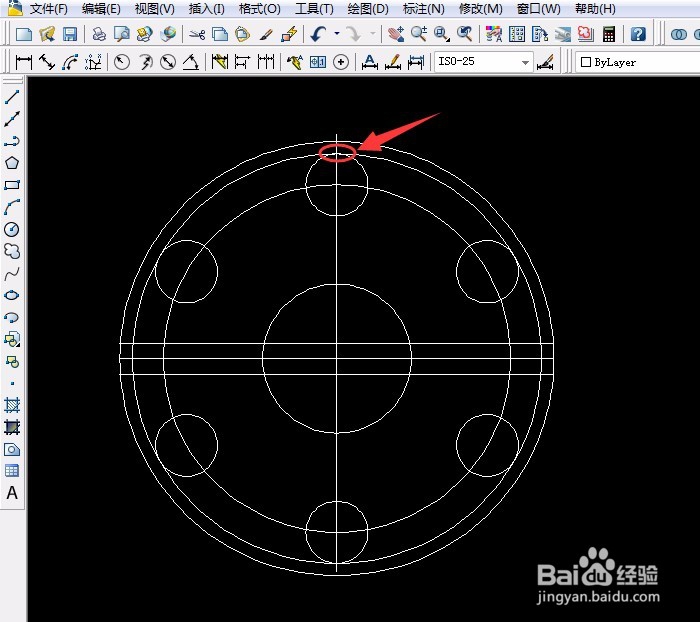Viewport: 700px width, 622px height.
Task: Open the 视图(V) menu
Action: coord(154,8)
